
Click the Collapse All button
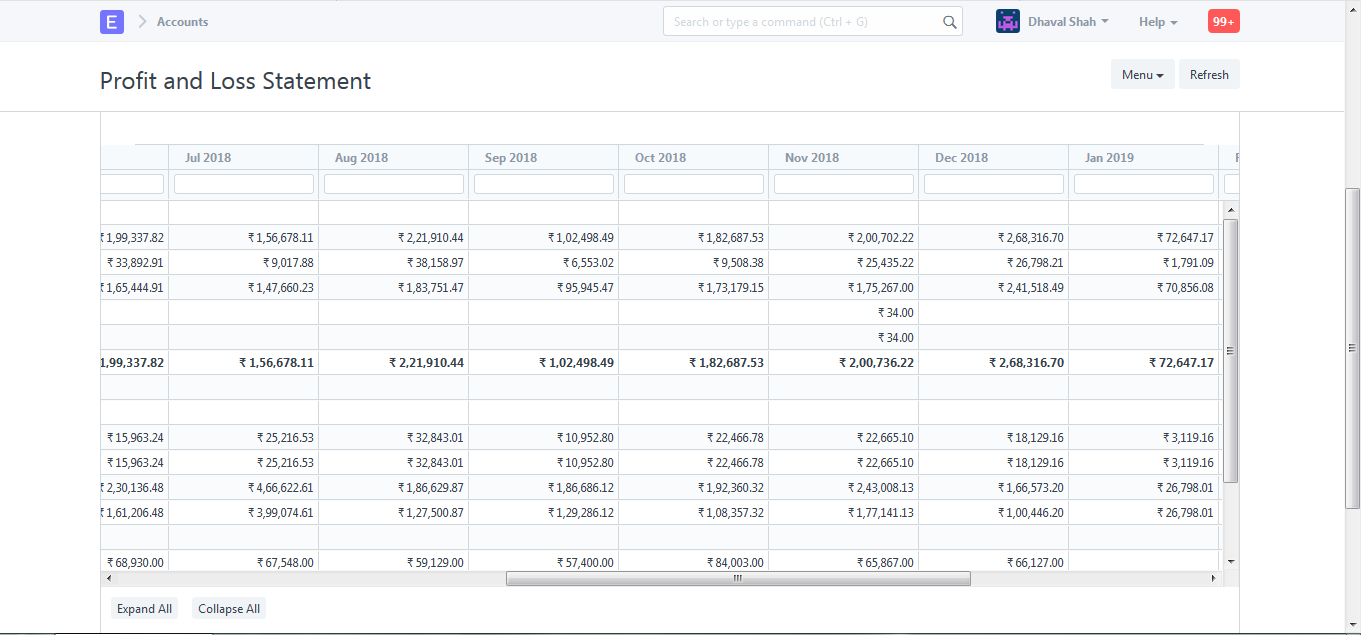point(229,609)
